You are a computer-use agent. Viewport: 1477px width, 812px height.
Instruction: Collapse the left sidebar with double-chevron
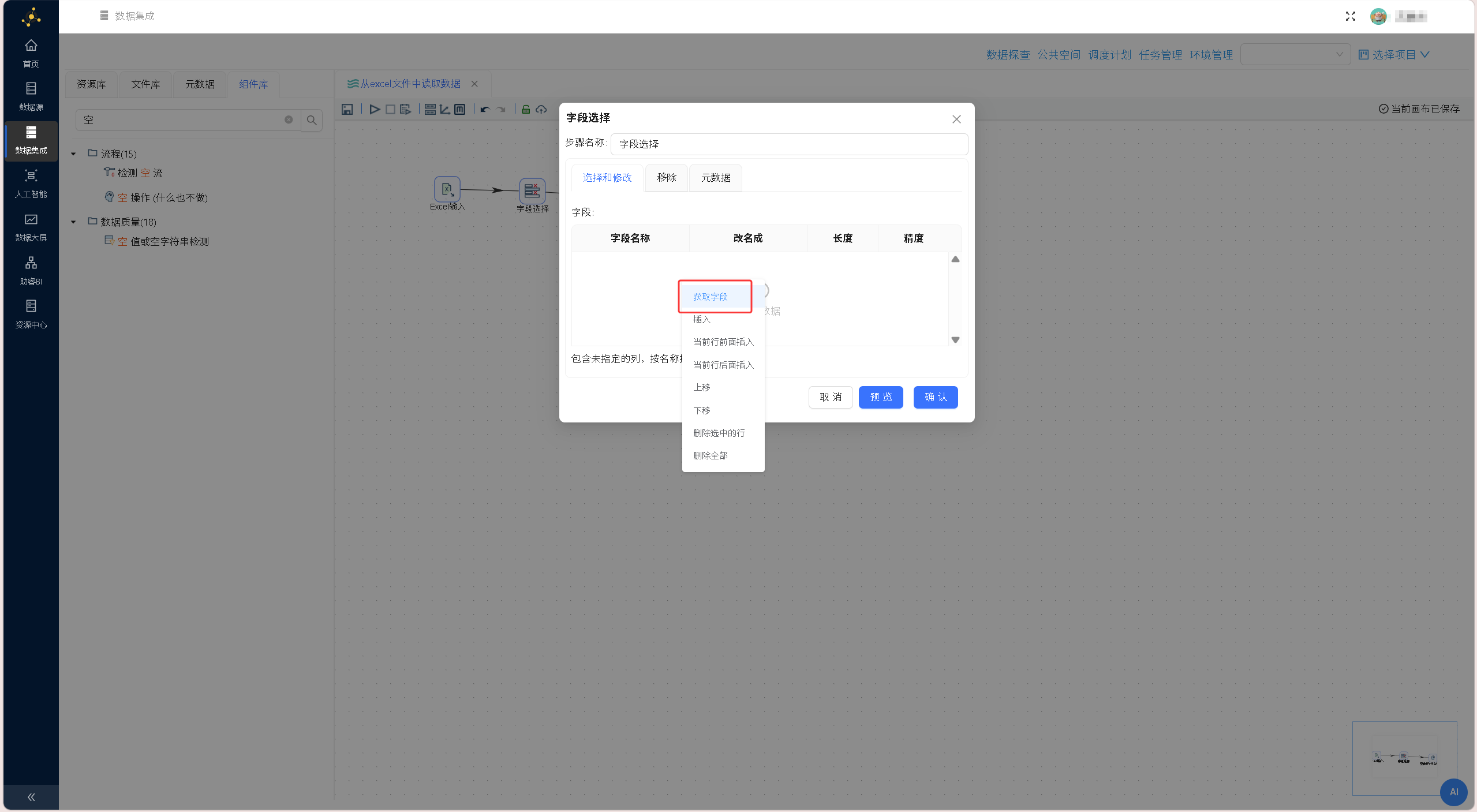(x=31, y=797)
